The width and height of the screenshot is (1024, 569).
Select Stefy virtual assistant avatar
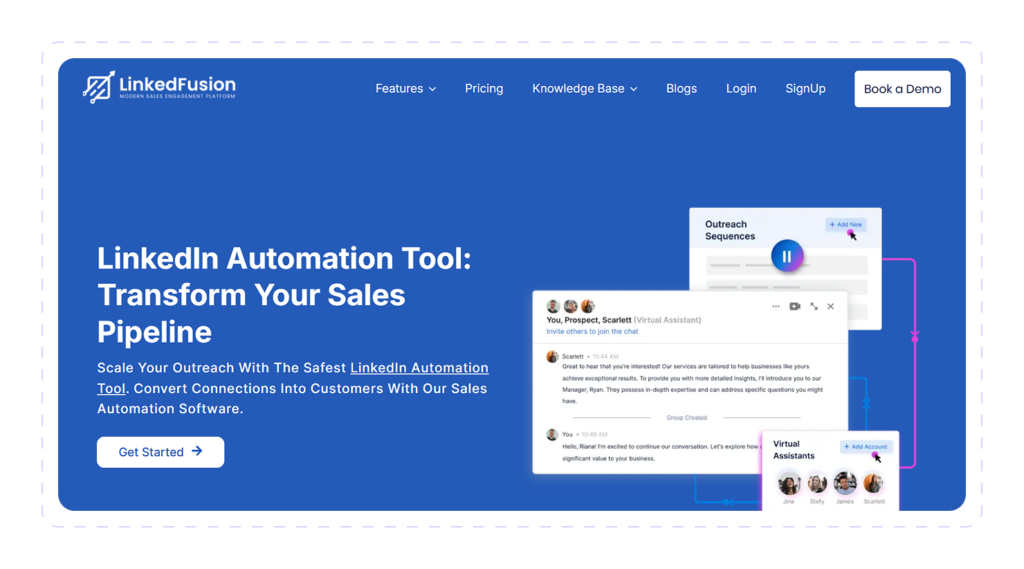tap(817, 484)
